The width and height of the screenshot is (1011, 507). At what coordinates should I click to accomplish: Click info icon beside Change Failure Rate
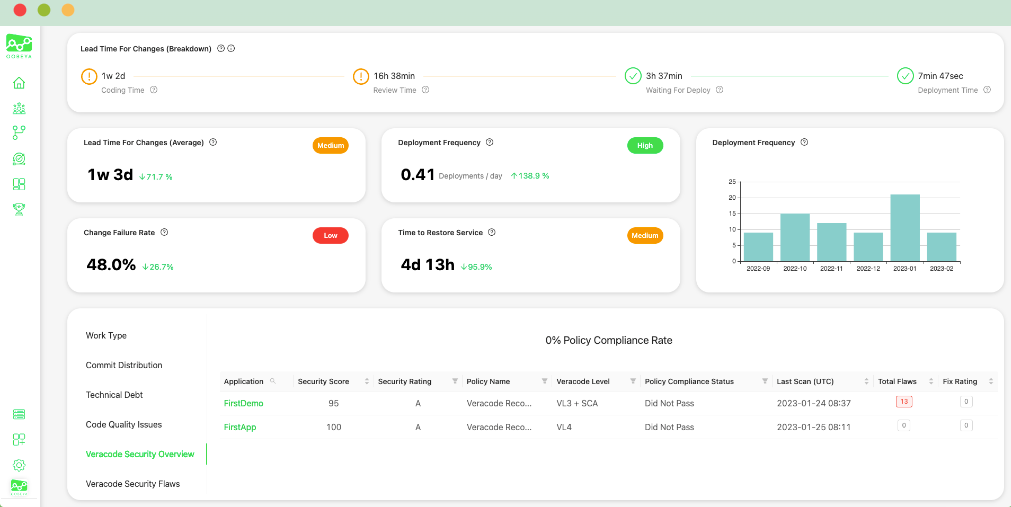(x=164, y=232)
